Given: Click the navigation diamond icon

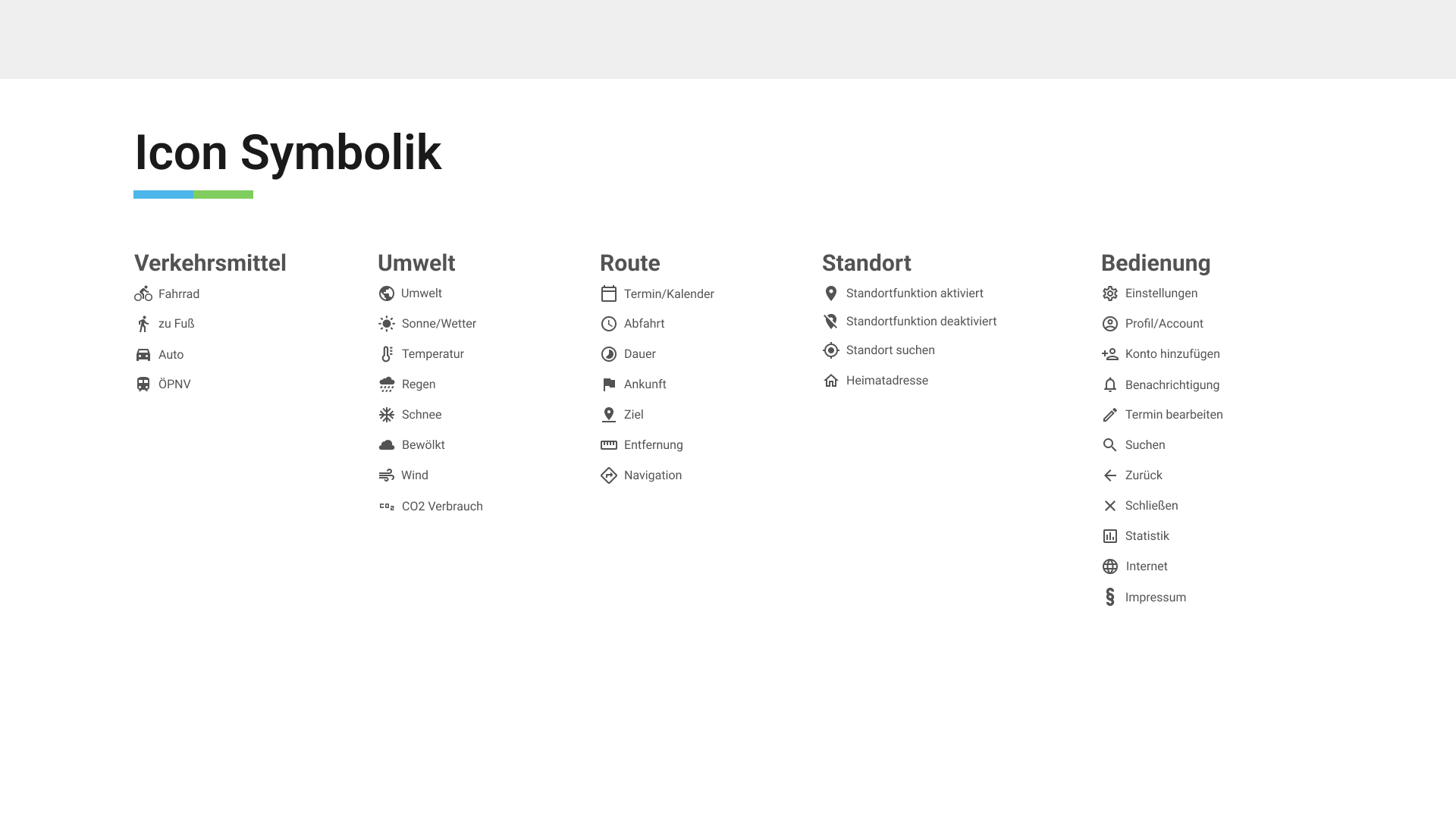Looking at the screenshot, I should click(609, 475).
